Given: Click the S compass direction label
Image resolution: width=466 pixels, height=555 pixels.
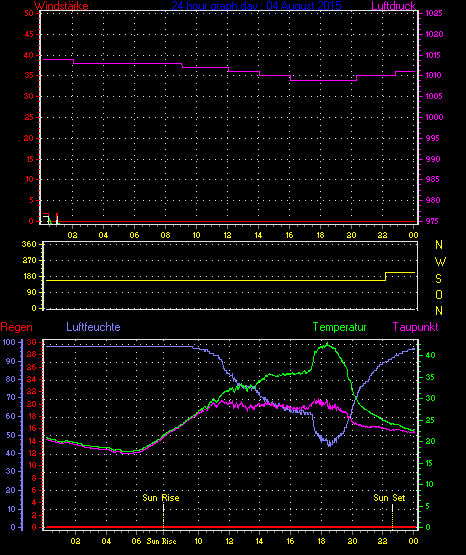Looking at the screenshot, I should coord(438,279).
